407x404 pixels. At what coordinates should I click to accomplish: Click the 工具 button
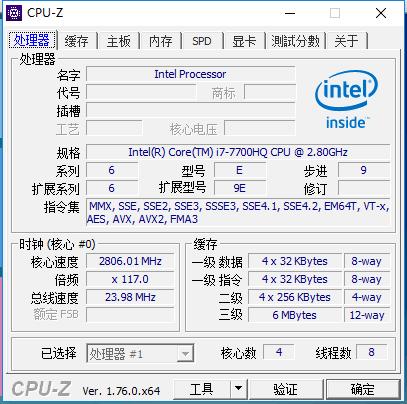(x=202, y=388)
